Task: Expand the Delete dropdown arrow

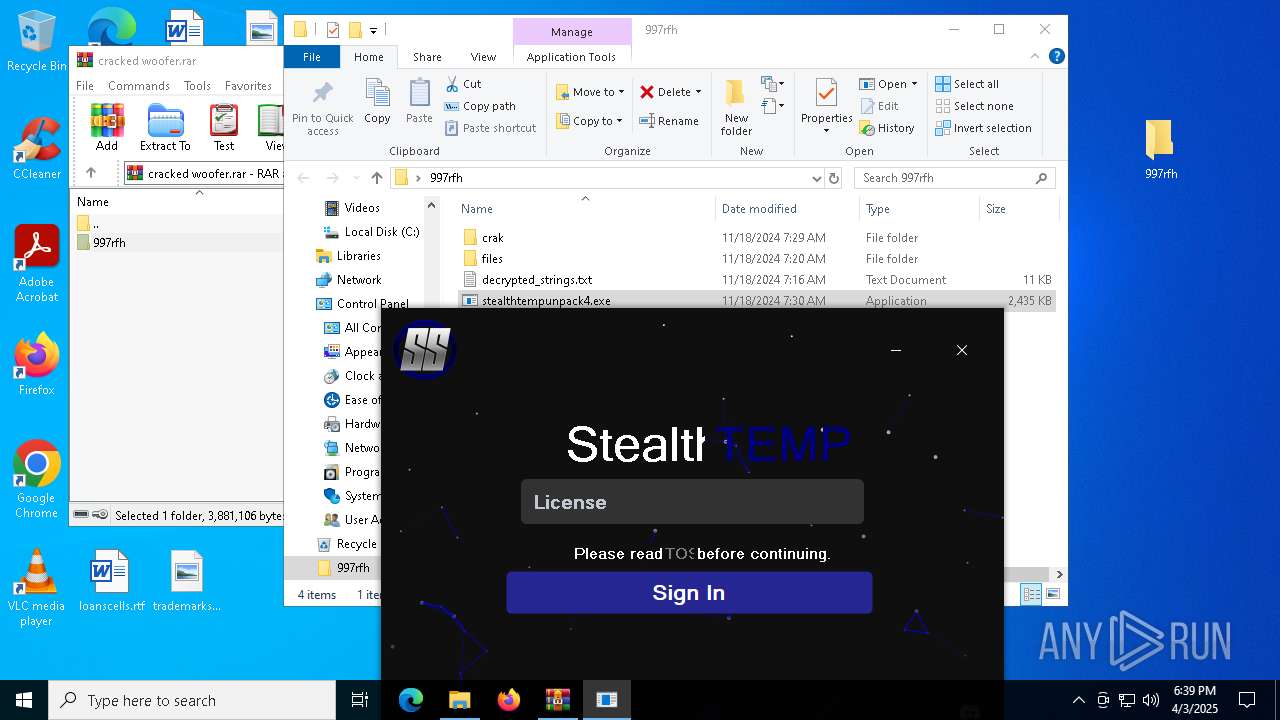Action: pos(698,92)
